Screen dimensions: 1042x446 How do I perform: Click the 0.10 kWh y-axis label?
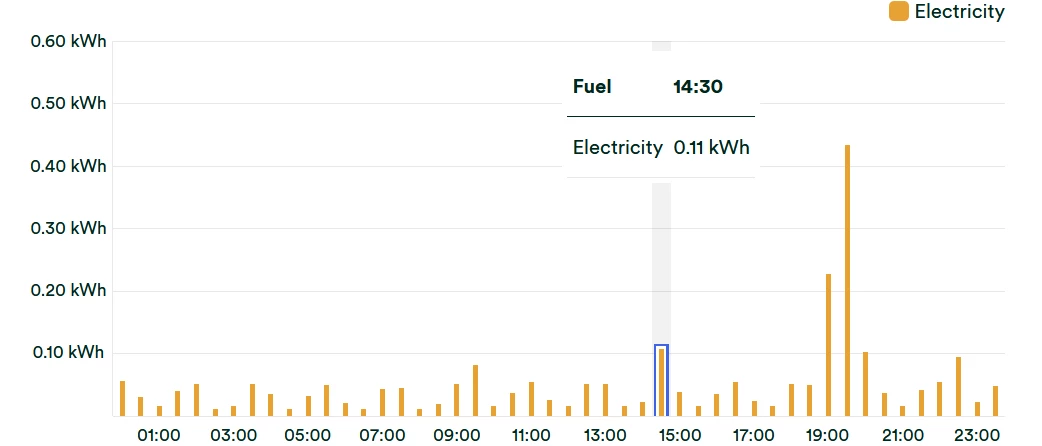tap(68, 353)
